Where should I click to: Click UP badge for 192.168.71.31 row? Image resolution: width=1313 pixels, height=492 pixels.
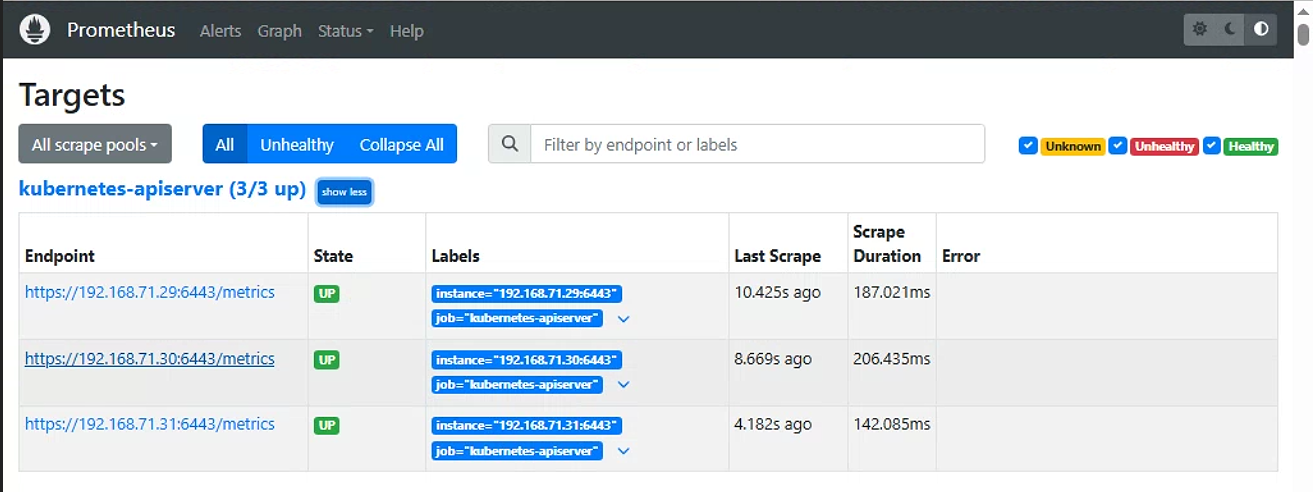327,426
